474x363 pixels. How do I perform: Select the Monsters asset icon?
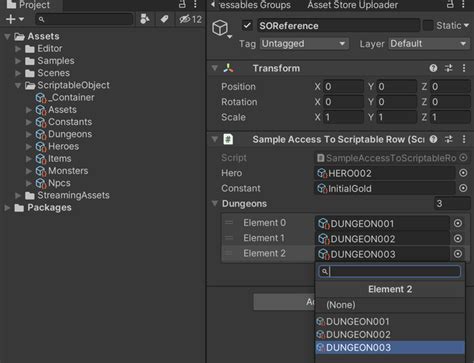[41, 171]
